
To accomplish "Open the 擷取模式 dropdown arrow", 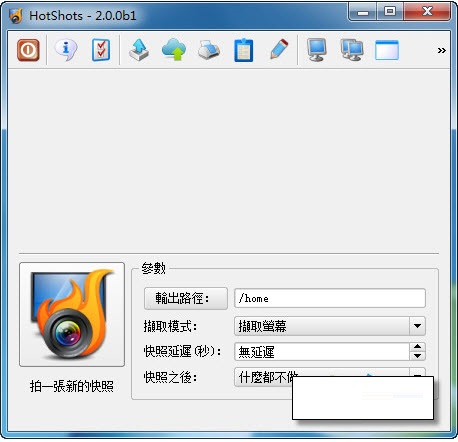I will (x=417, y=326).
